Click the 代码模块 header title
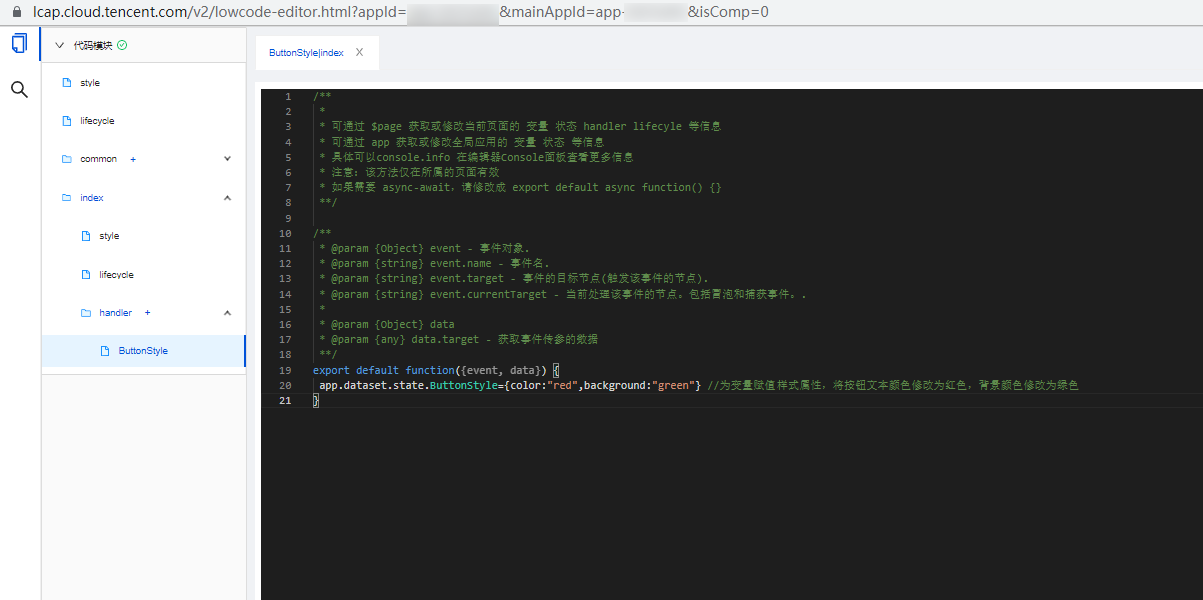 click(x=93, y=45)
